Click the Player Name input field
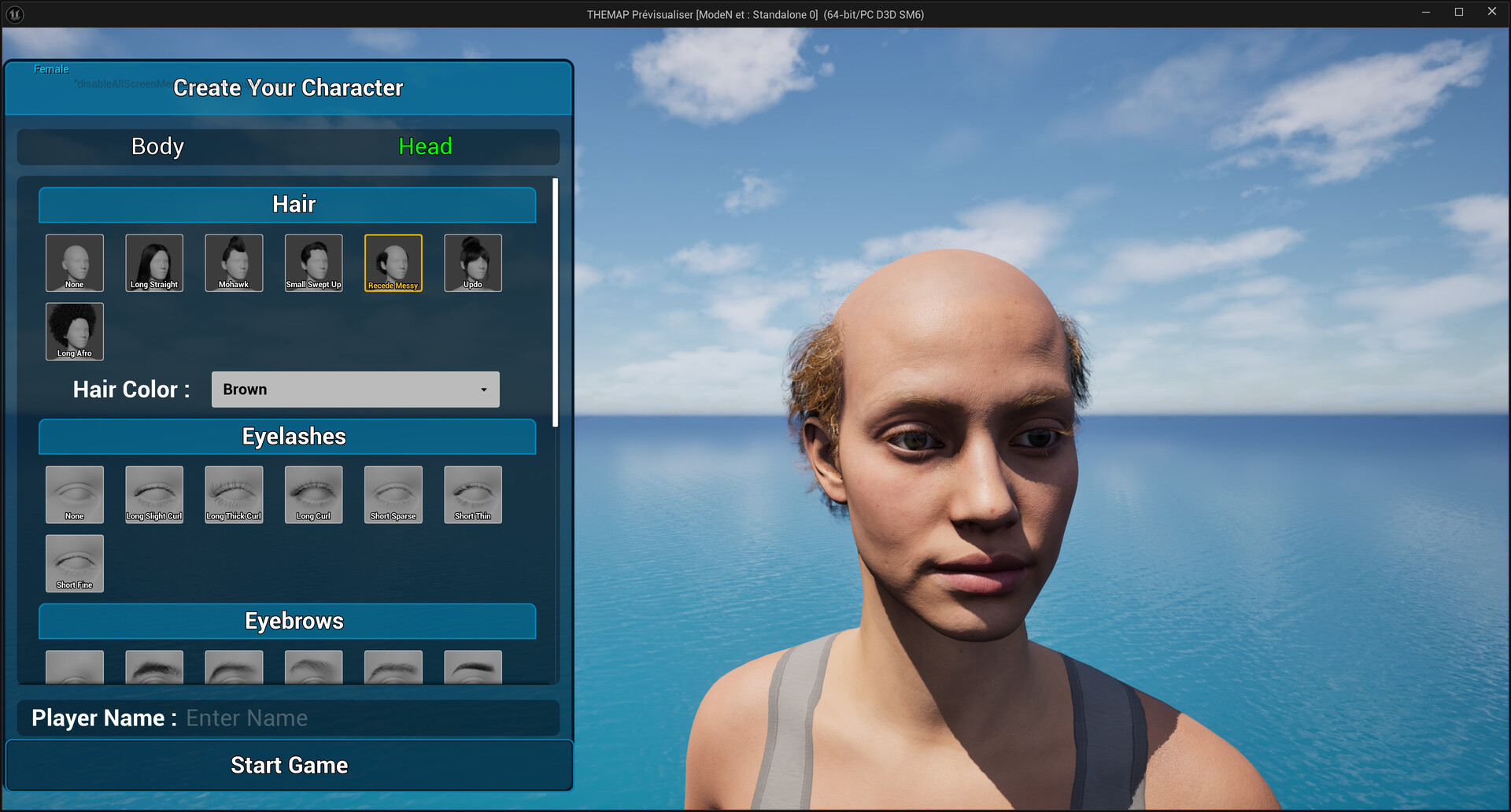The width and height of the screenshot is (1511, 812). pos(370,718)
